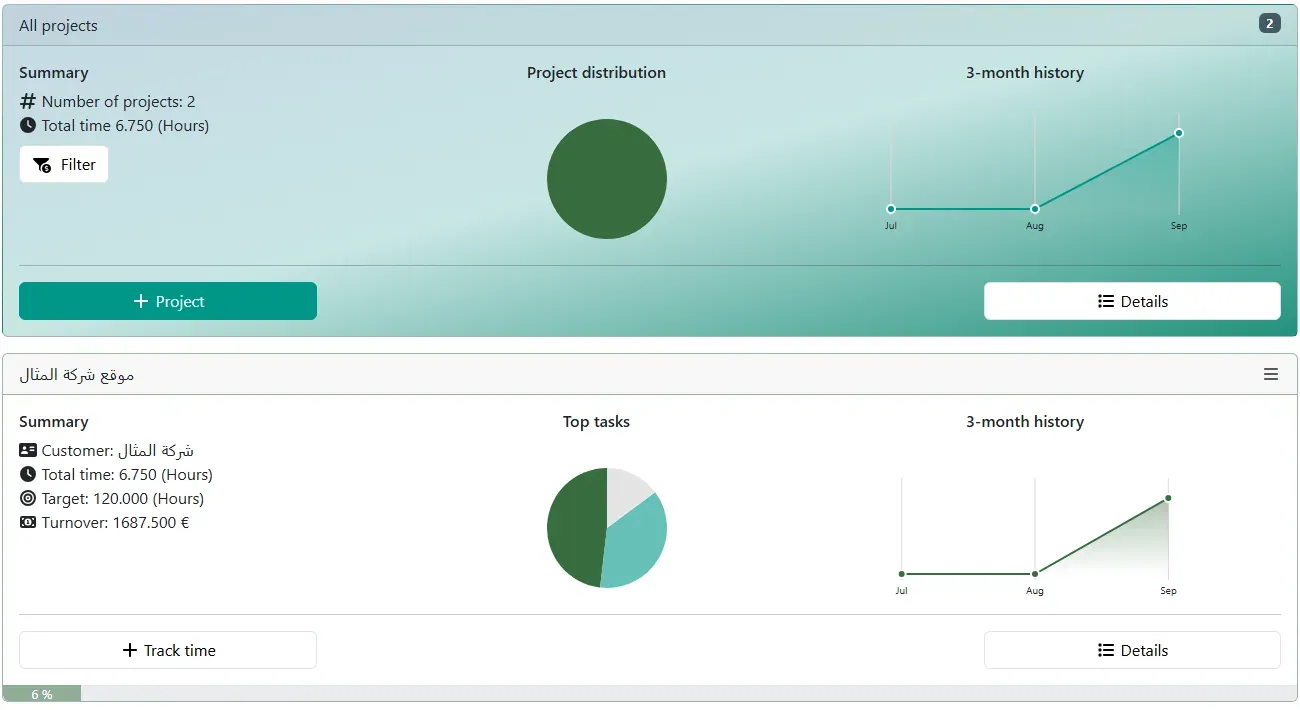Screen dimensions: 1300x710
Task: Select the Sep point in the project history chart
Action: [1168, 498]
